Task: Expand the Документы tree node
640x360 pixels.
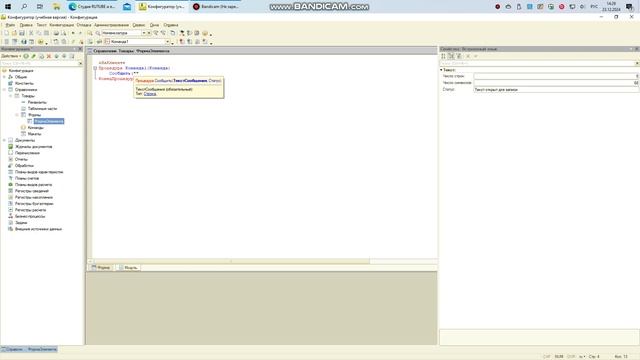Action: [x=4, y=140]
